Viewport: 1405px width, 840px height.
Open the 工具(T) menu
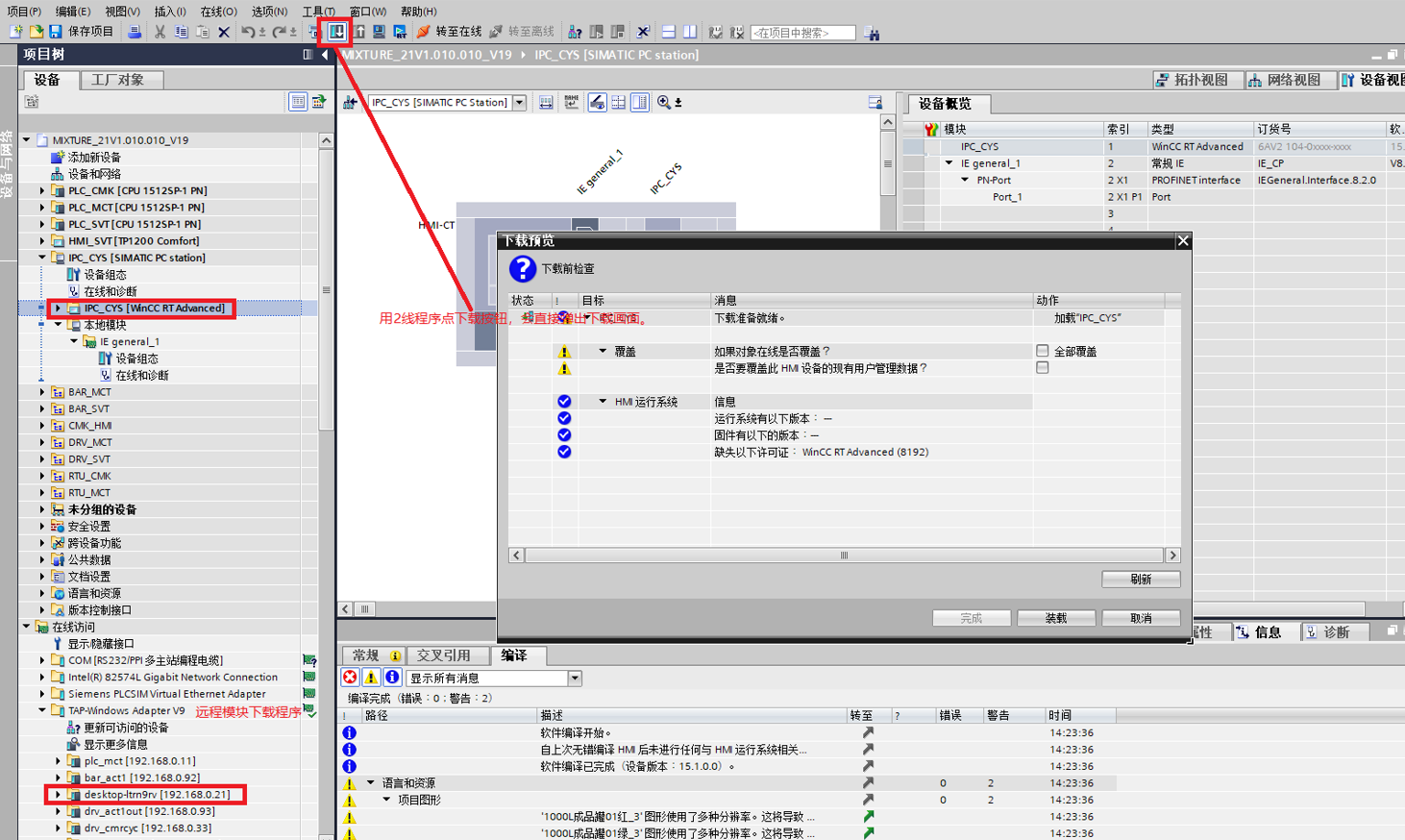[318, 11]
